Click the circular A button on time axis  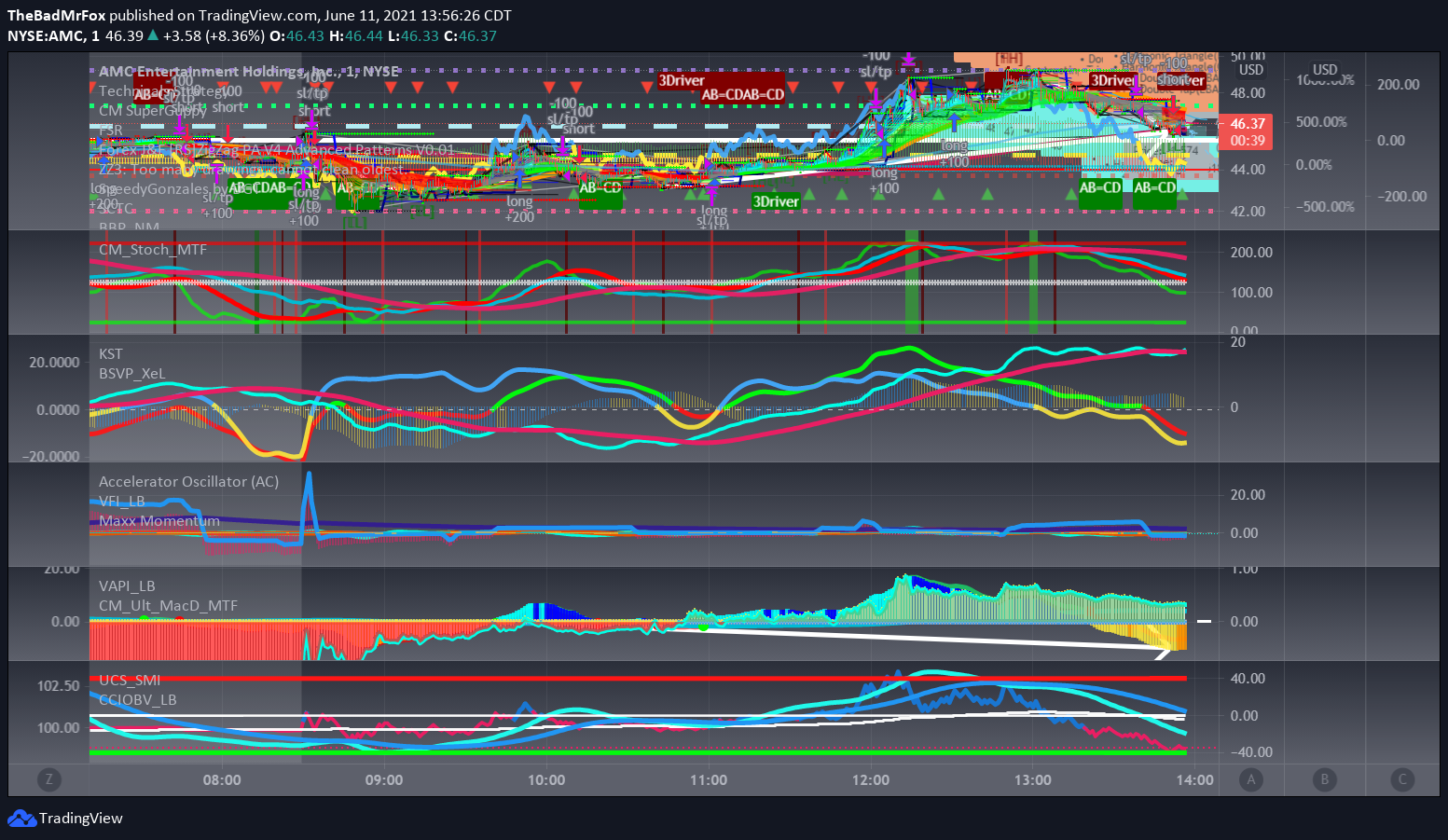coord(1251,779)
